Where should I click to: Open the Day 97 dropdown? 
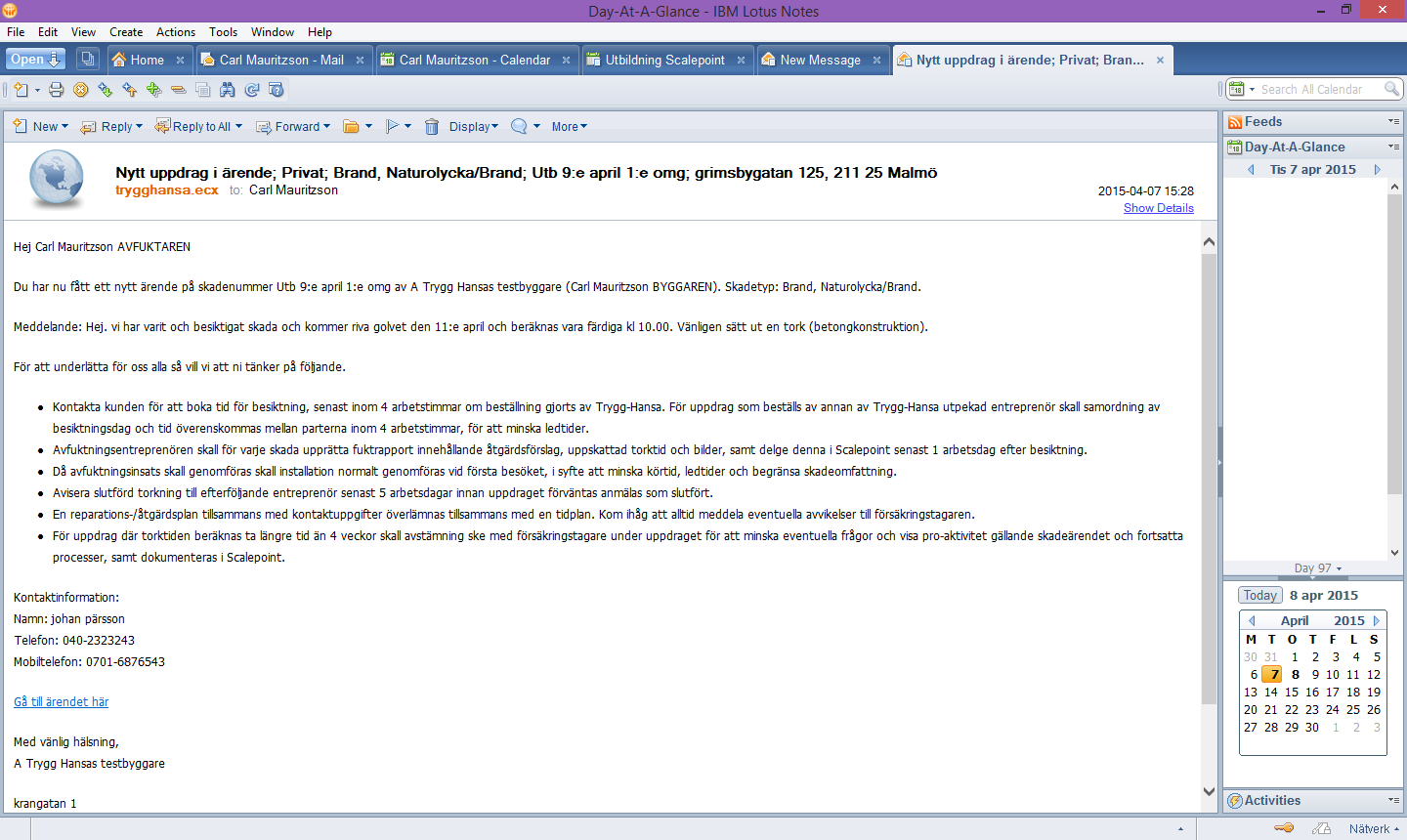click(x=1318, y=568)
